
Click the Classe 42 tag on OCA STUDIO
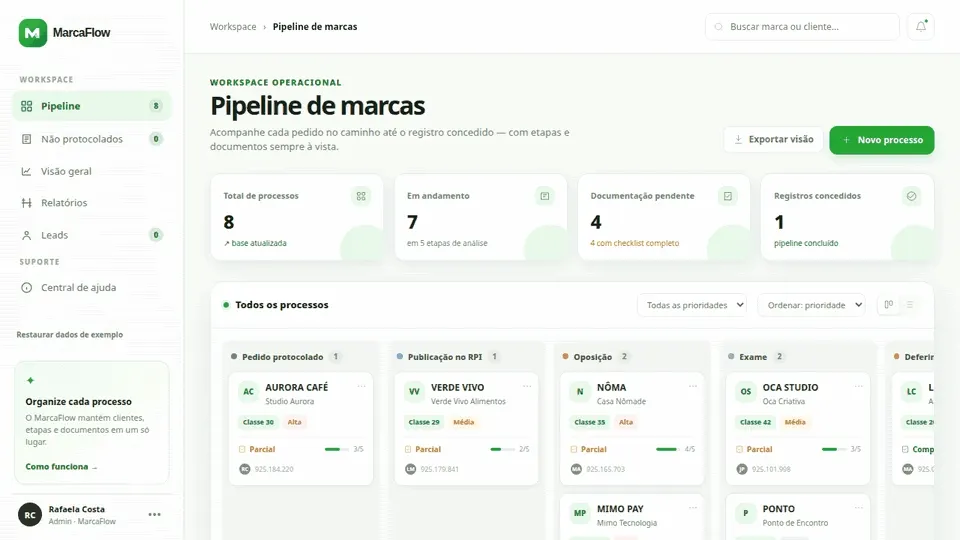(x=755, y=422)
